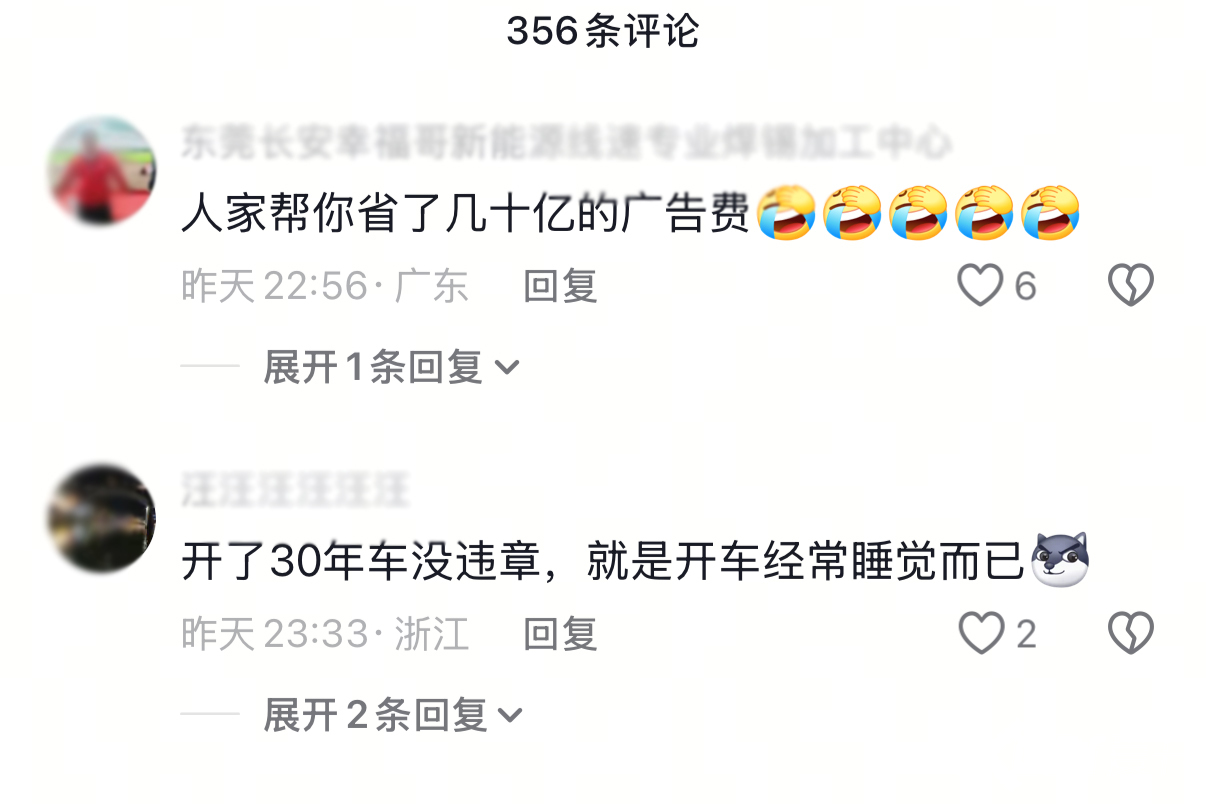Image resolution: width=1206 pixels, height=804 pixels.
Task: Tap the husky dog emoji in second comment
Action: pyautogui.click(x=1060, y=560)
